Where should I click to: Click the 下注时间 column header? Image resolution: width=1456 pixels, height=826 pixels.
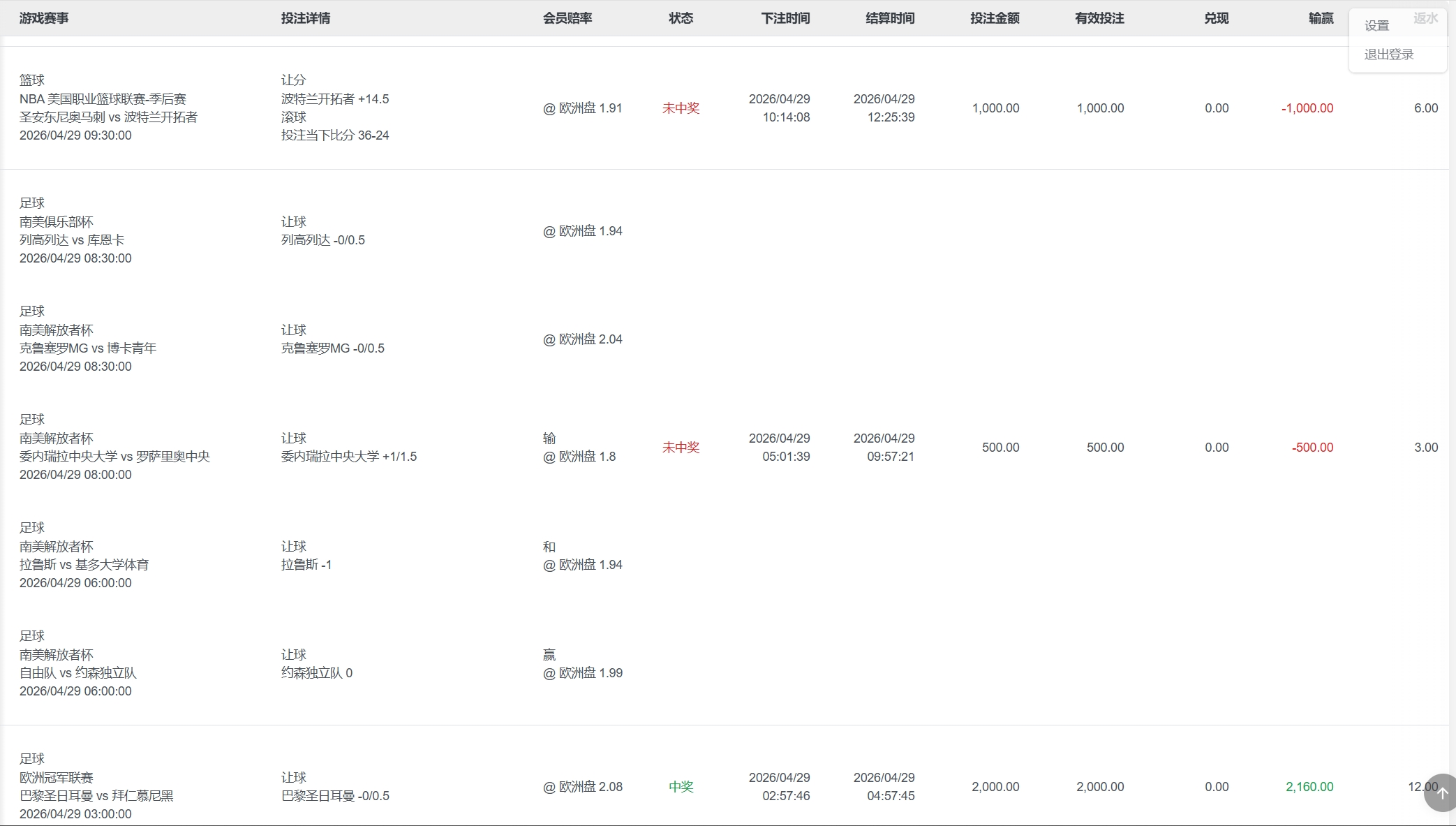pos(785,18)
